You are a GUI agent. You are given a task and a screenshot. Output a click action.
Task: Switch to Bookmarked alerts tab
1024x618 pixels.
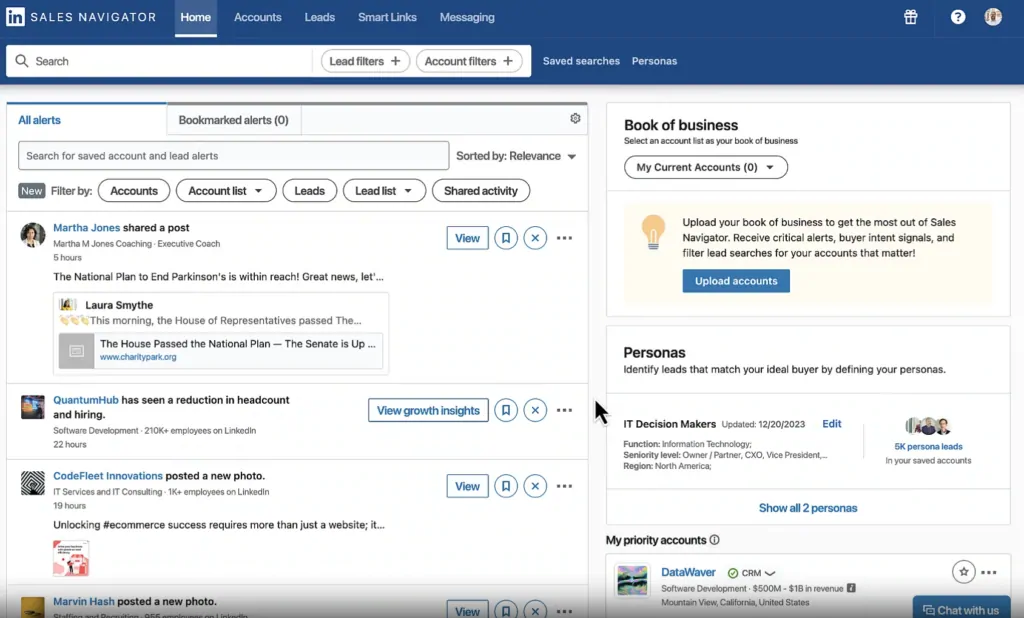coord(234,120)
